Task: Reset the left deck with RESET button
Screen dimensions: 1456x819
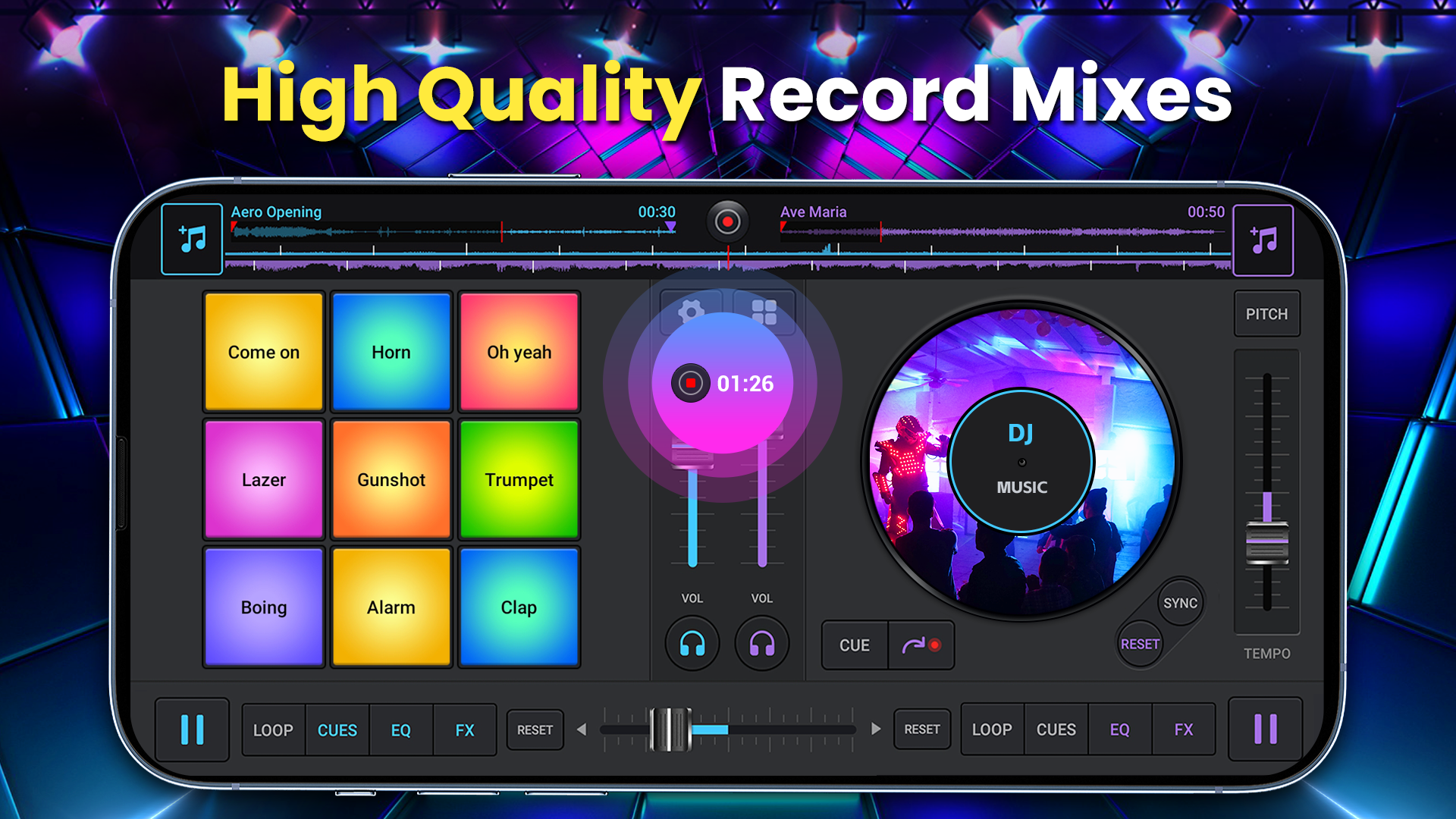Action: click(x=535, y=730)
